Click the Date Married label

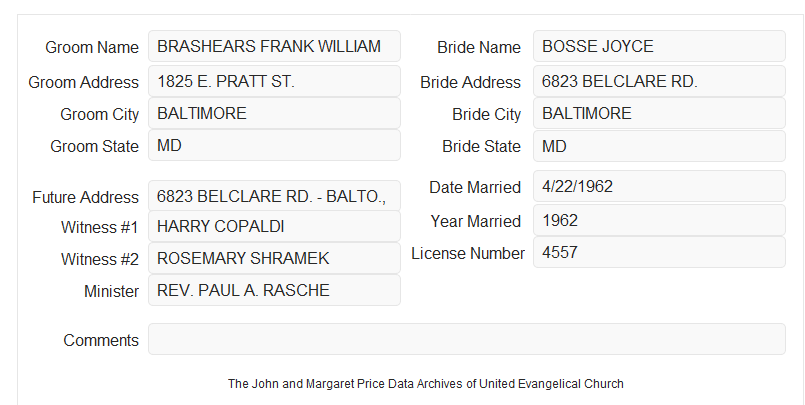click(x=475, y=187)
